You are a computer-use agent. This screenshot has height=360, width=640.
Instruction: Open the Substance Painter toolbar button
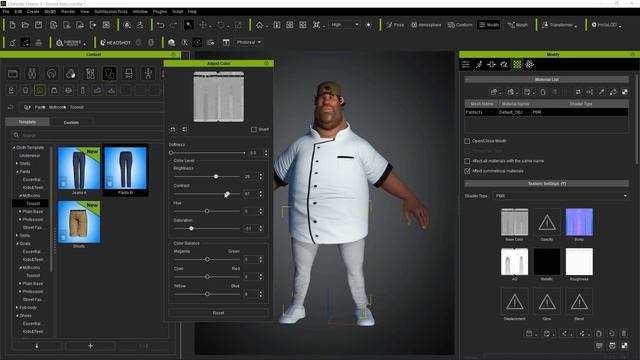pyautogui.click(x=70, y=42)
